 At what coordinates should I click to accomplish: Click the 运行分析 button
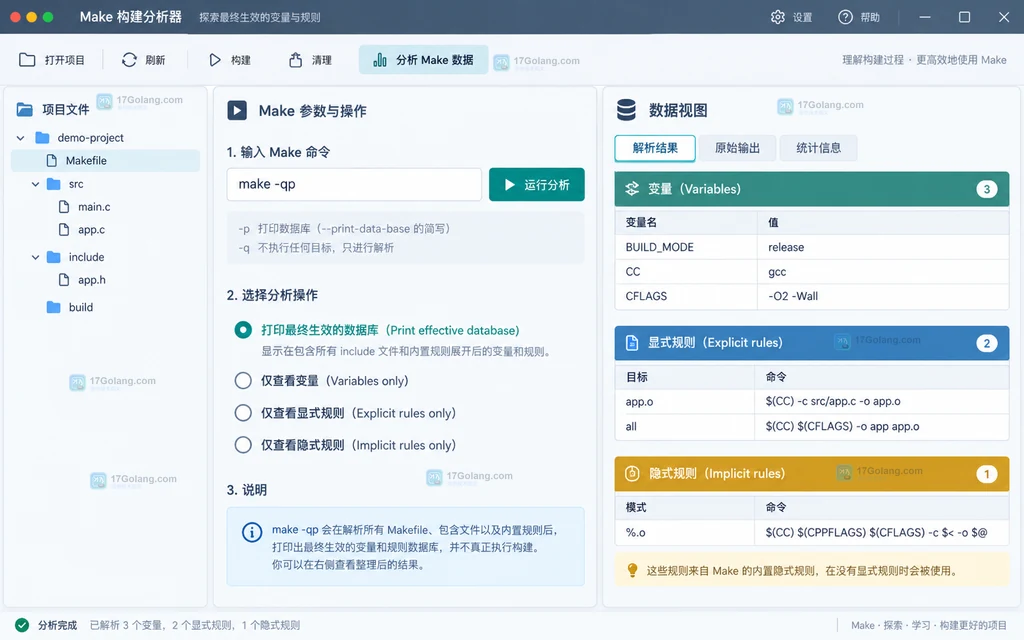tap(537, 185)
